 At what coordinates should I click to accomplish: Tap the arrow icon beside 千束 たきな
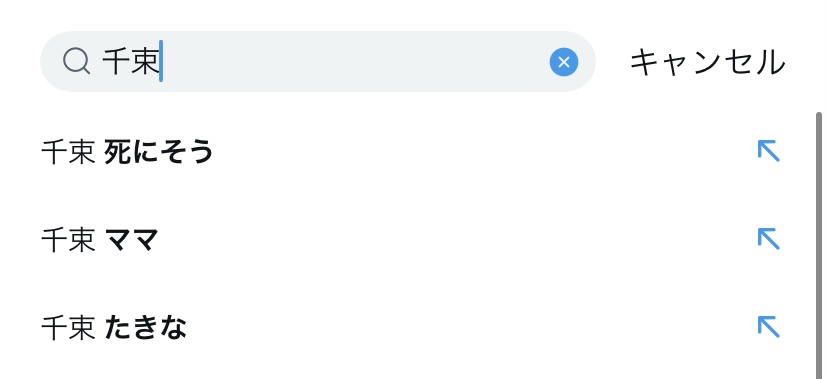click(x=768, y=327)
